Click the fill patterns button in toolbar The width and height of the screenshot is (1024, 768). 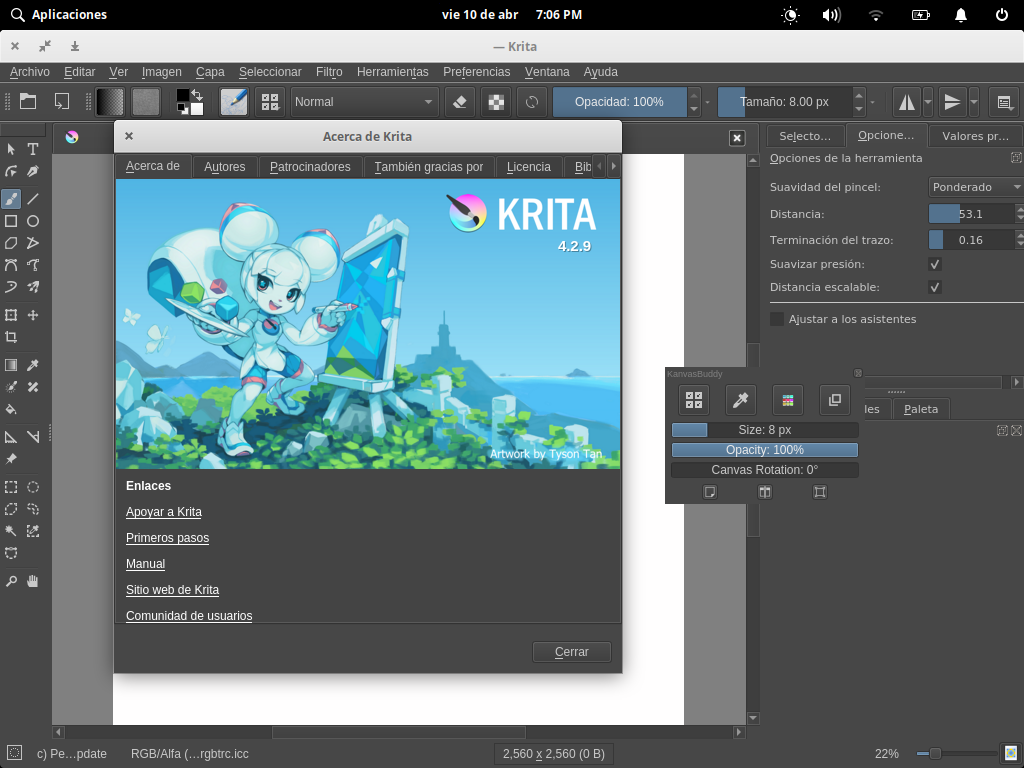tap(146, 102)
